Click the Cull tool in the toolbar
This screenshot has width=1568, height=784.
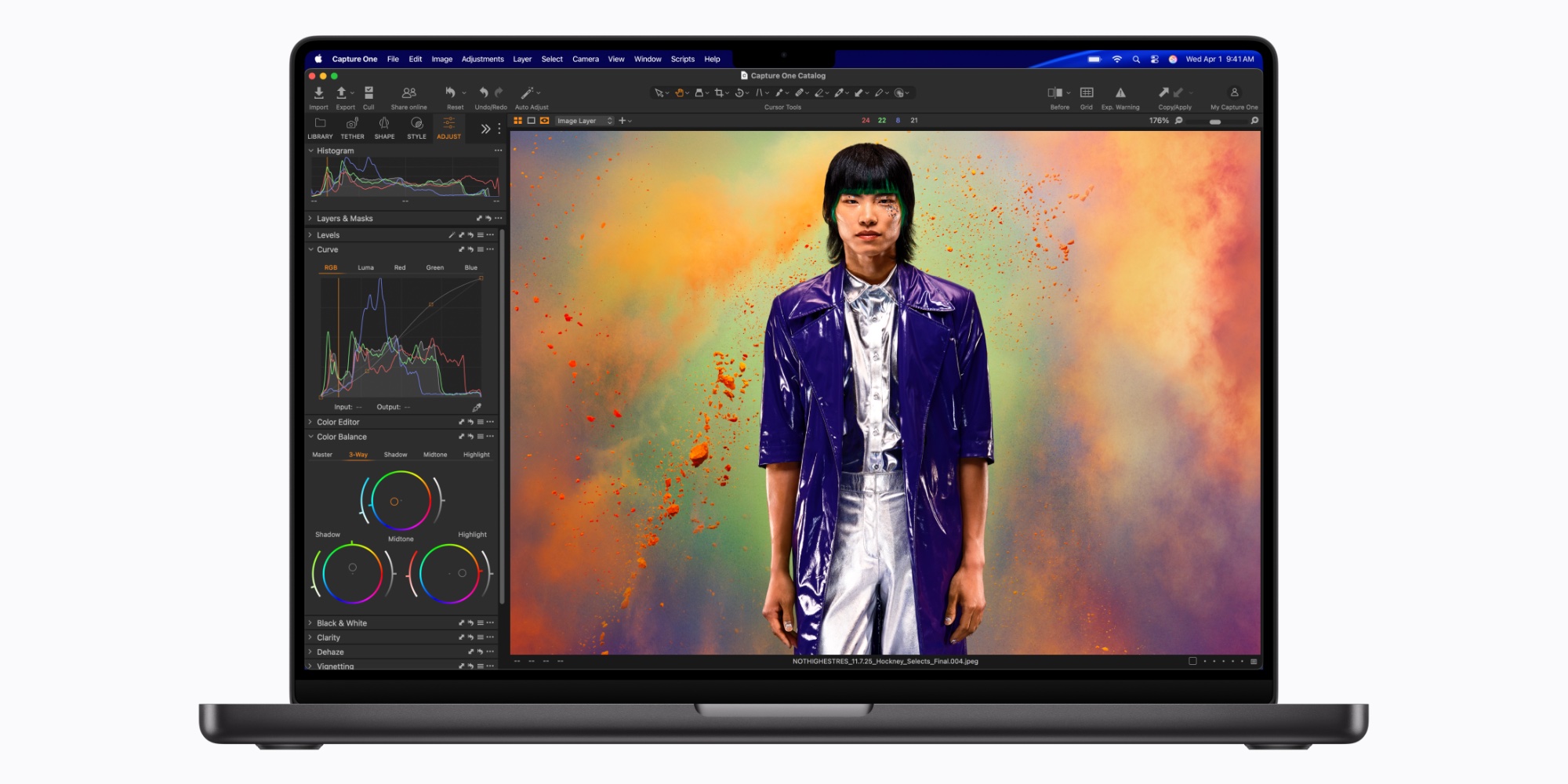[368, 91]
